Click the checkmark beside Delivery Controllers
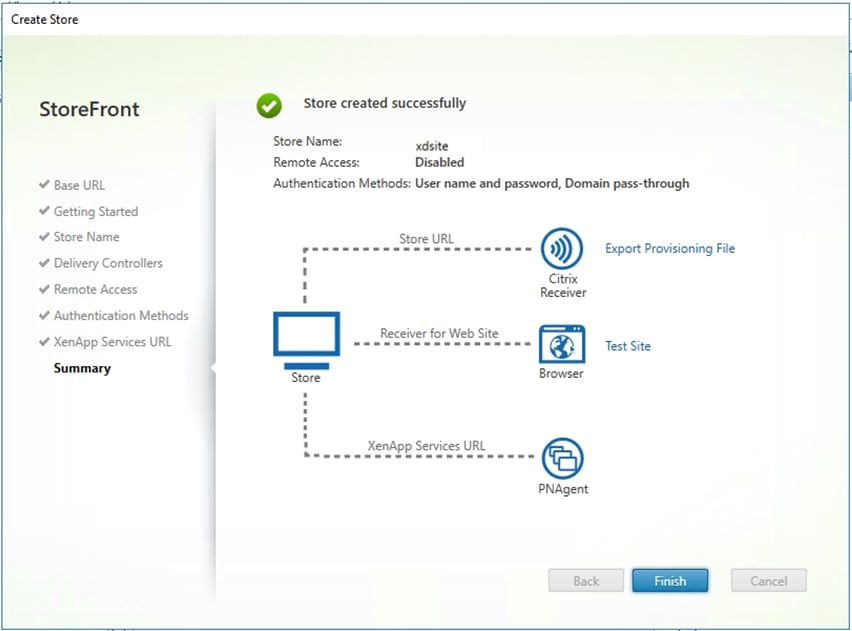Screen dimensions: 852x631 (x=44, y=263)
